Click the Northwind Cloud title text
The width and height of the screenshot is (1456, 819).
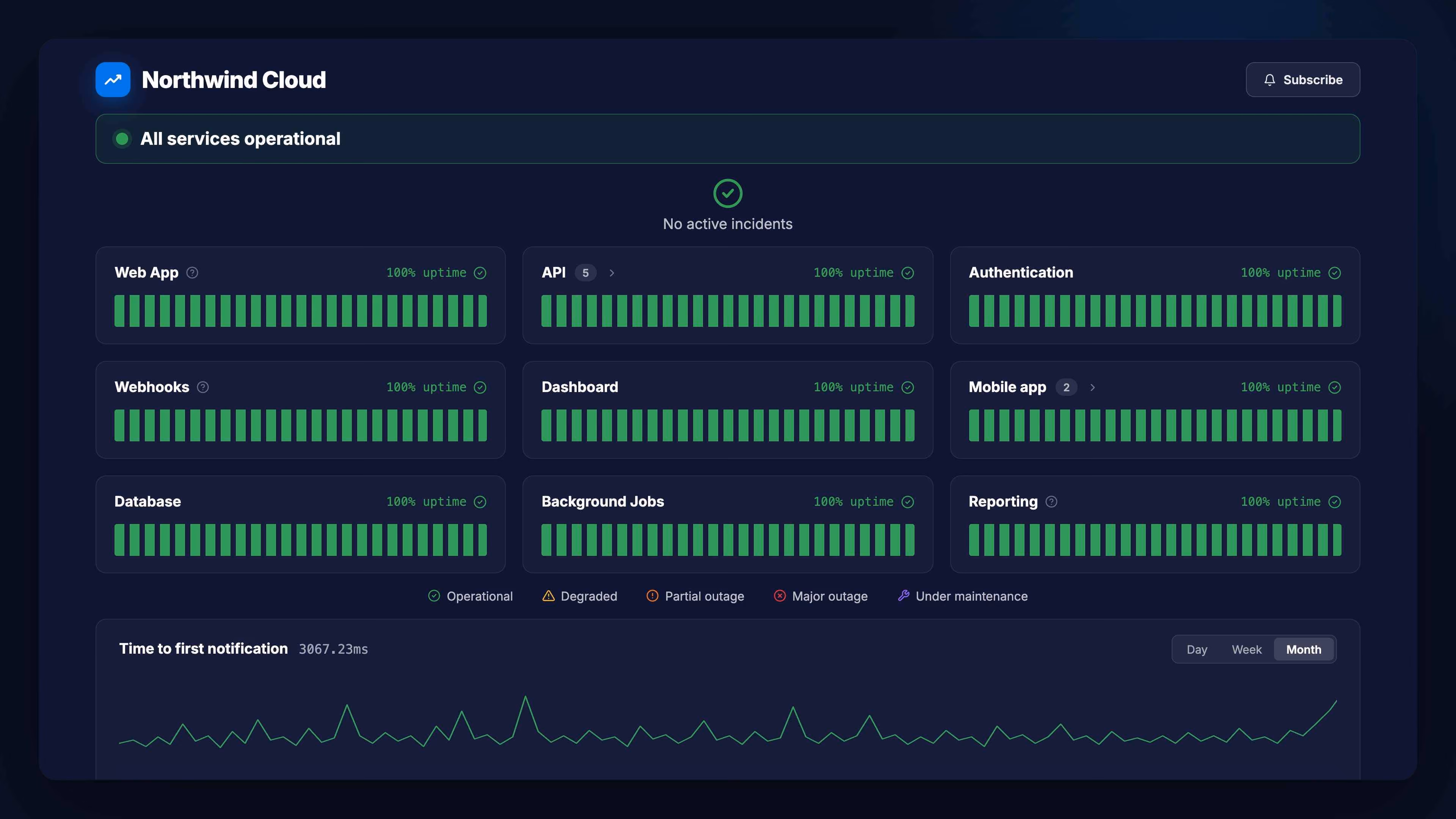(234, 80)
